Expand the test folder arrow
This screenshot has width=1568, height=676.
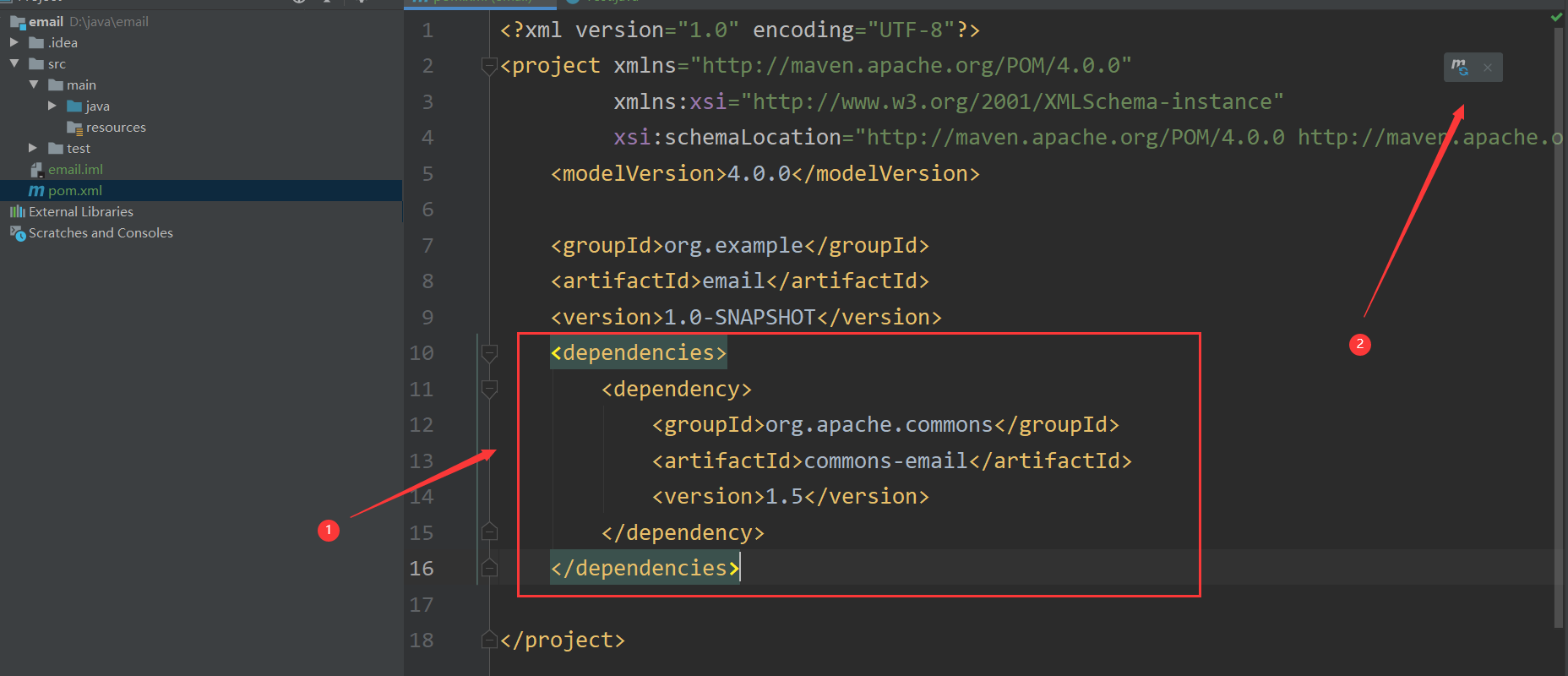tap(33, 148)
